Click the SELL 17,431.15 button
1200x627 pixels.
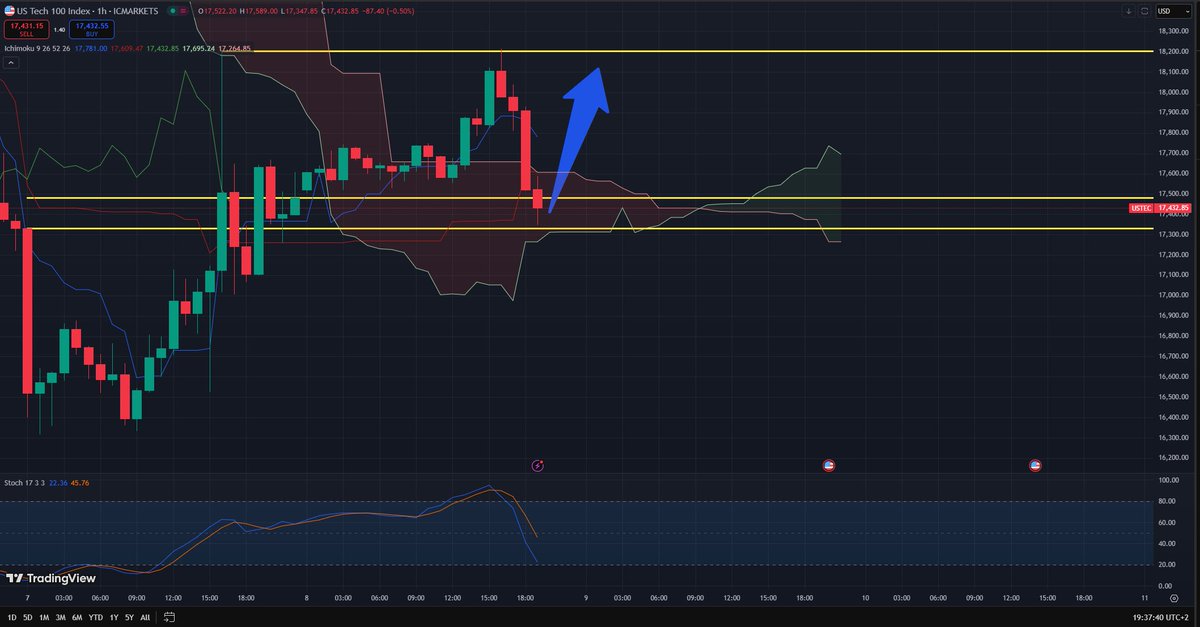click(25, 29)
